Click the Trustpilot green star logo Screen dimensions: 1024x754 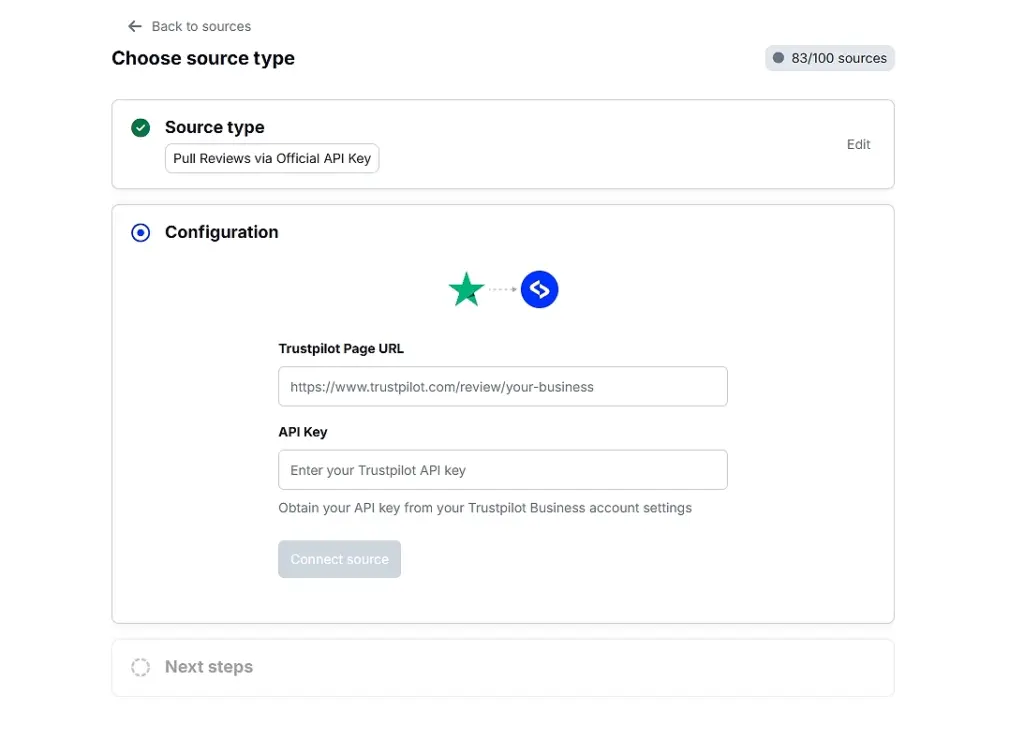coord(466,288)
